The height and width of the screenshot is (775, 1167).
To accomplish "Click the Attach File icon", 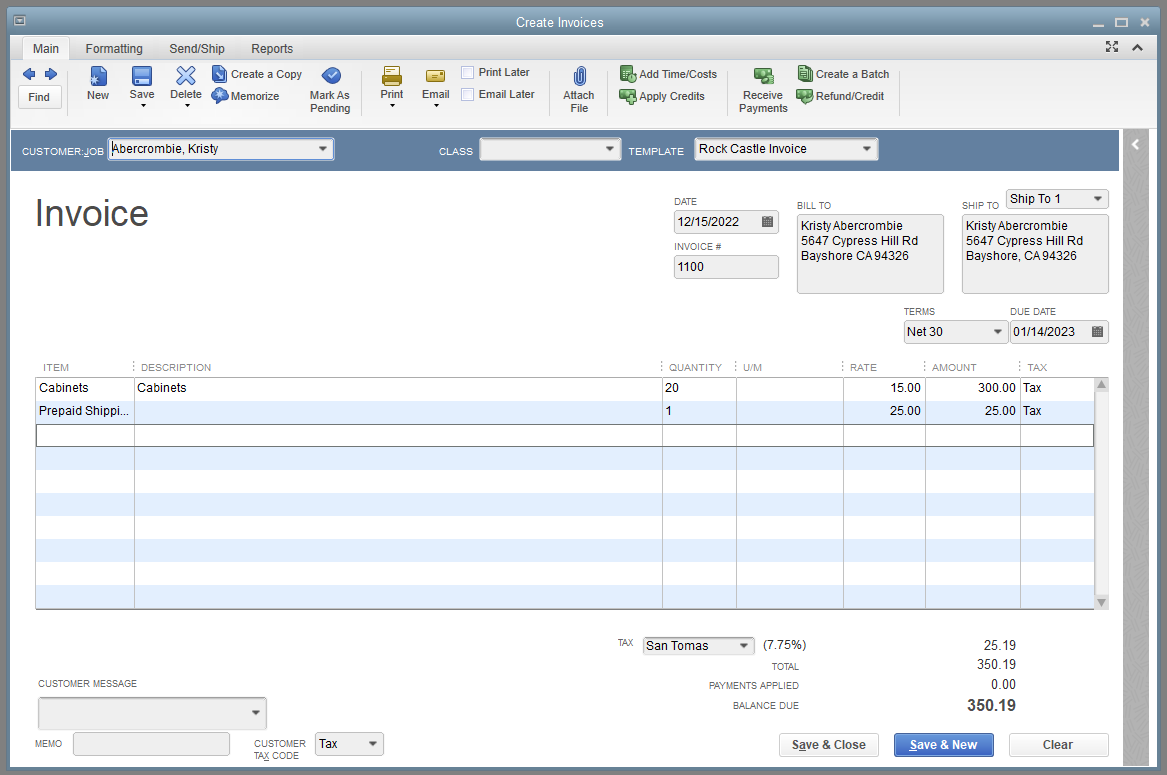I will click(x=579, y=85).
